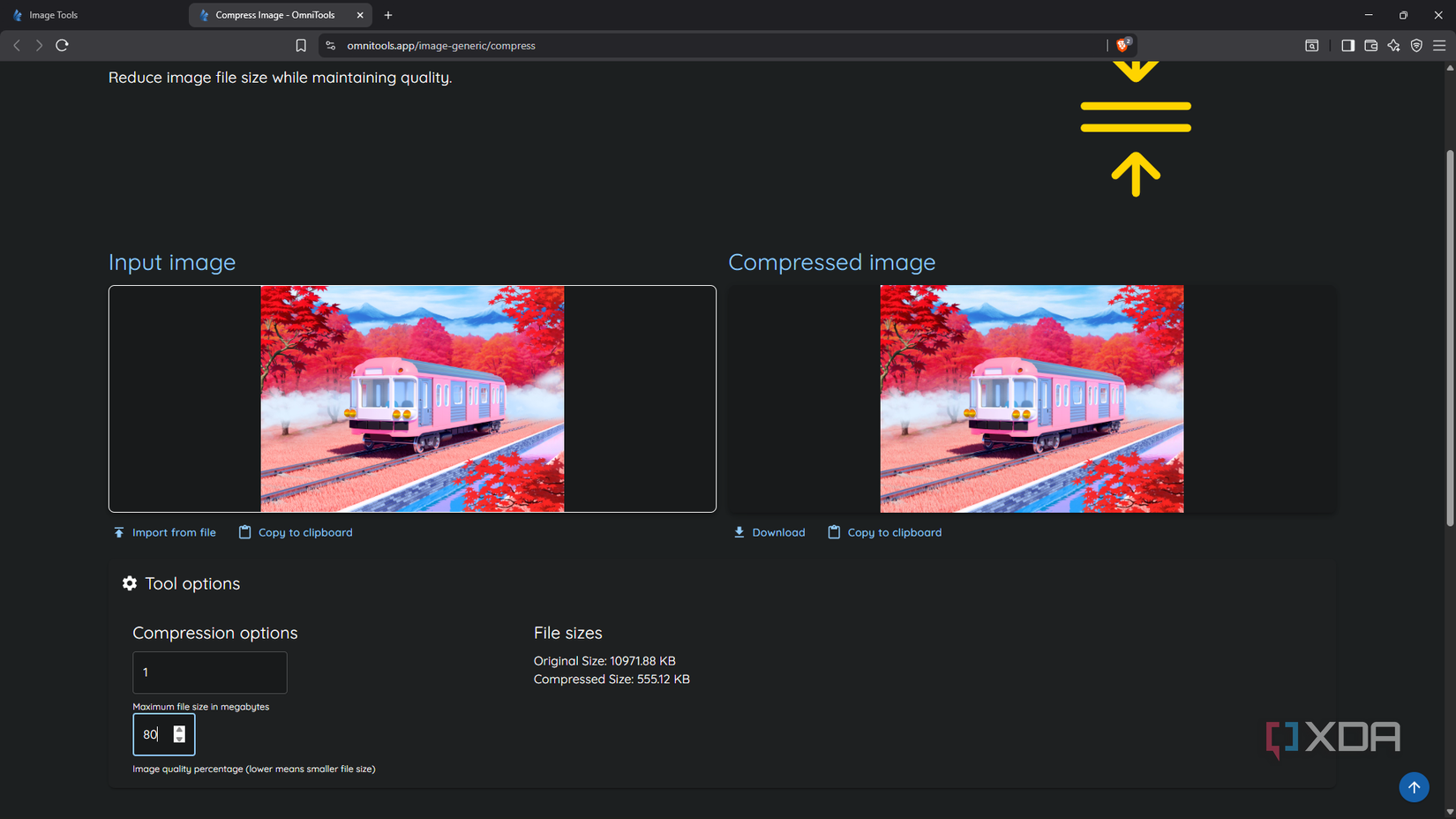
Task: Toggle Brave Shields in the address bar
Action: coord(1121,45)
